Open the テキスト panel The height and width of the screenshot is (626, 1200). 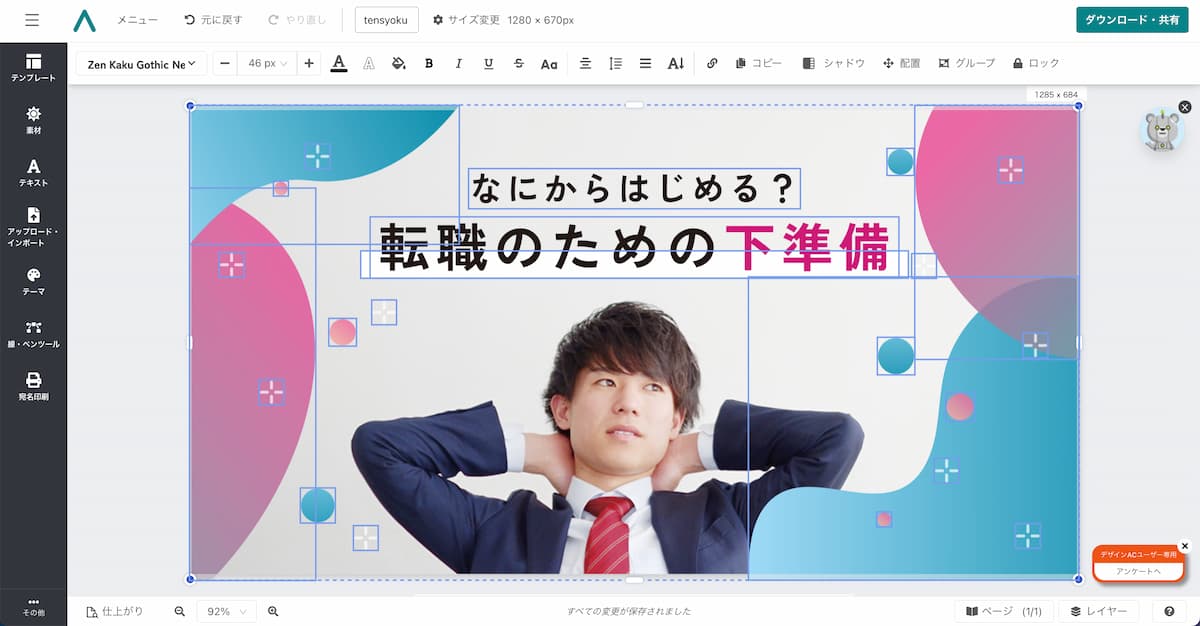point(33,173)
